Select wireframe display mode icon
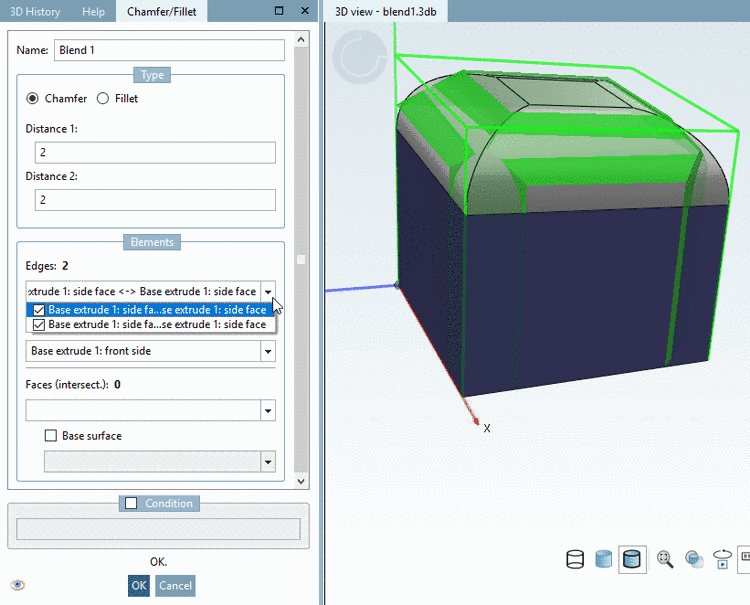The width and height of the screenshot is (750, 605). (575, 559)
